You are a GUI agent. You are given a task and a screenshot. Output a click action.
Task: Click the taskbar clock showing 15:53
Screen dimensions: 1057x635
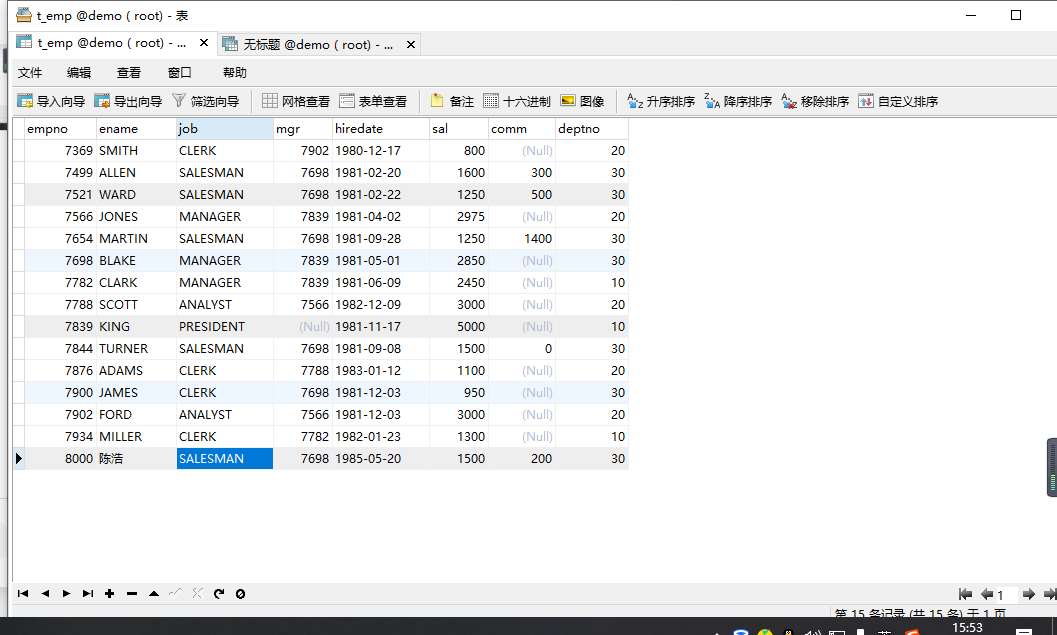[967, 628]
